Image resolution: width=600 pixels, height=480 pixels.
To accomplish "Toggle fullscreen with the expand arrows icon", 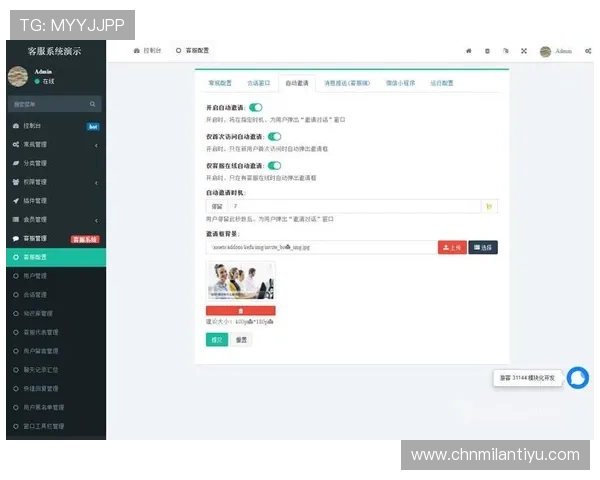I will (524, 51).
